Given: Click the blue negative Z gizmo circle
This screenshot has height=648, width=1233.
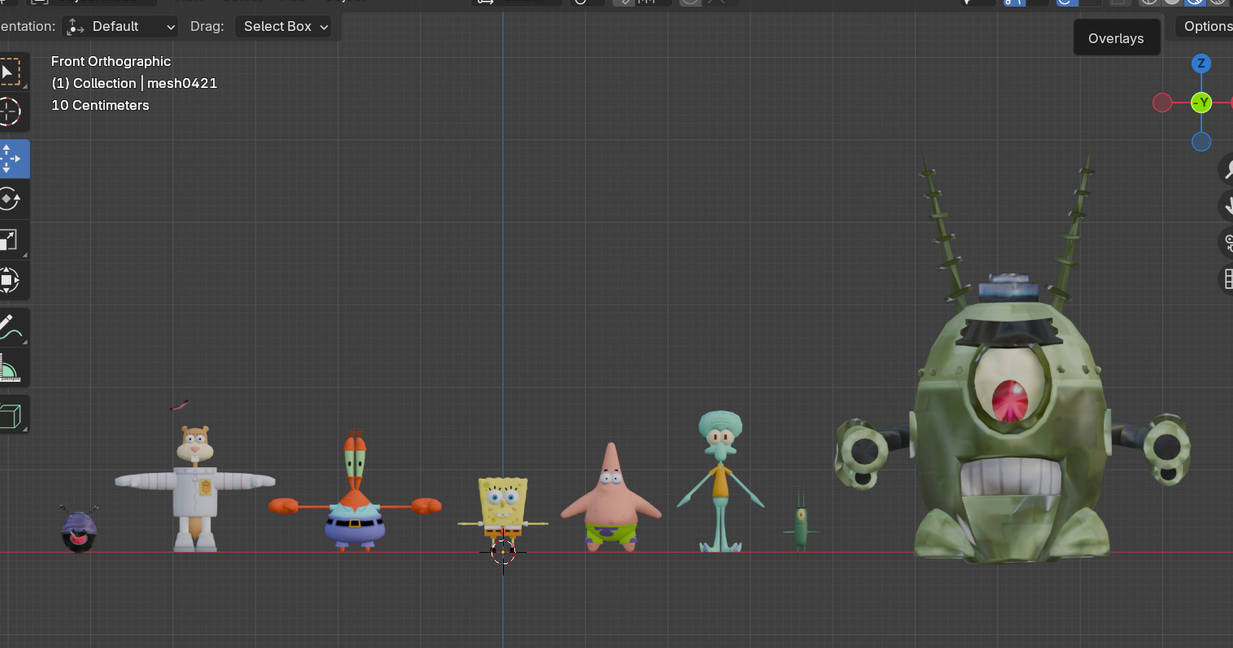Looking at the screenshot, I should [x=1201, y=142].
